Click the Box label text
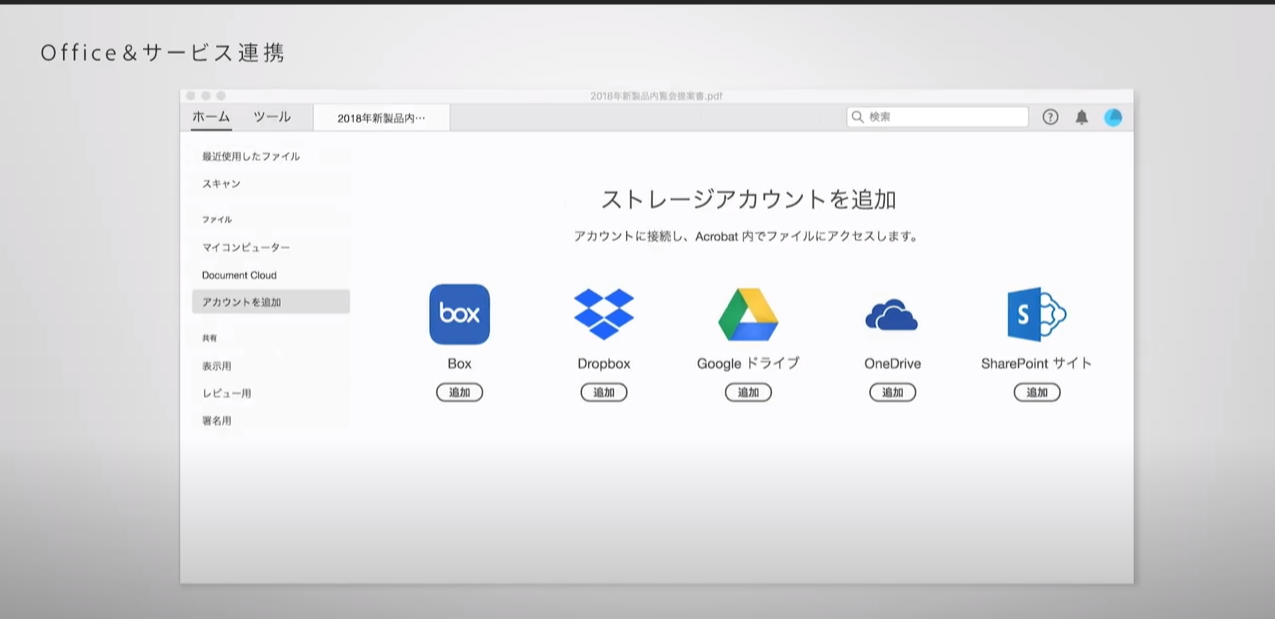This screenshot has width=1275, height=619. [x=459, y=364]
